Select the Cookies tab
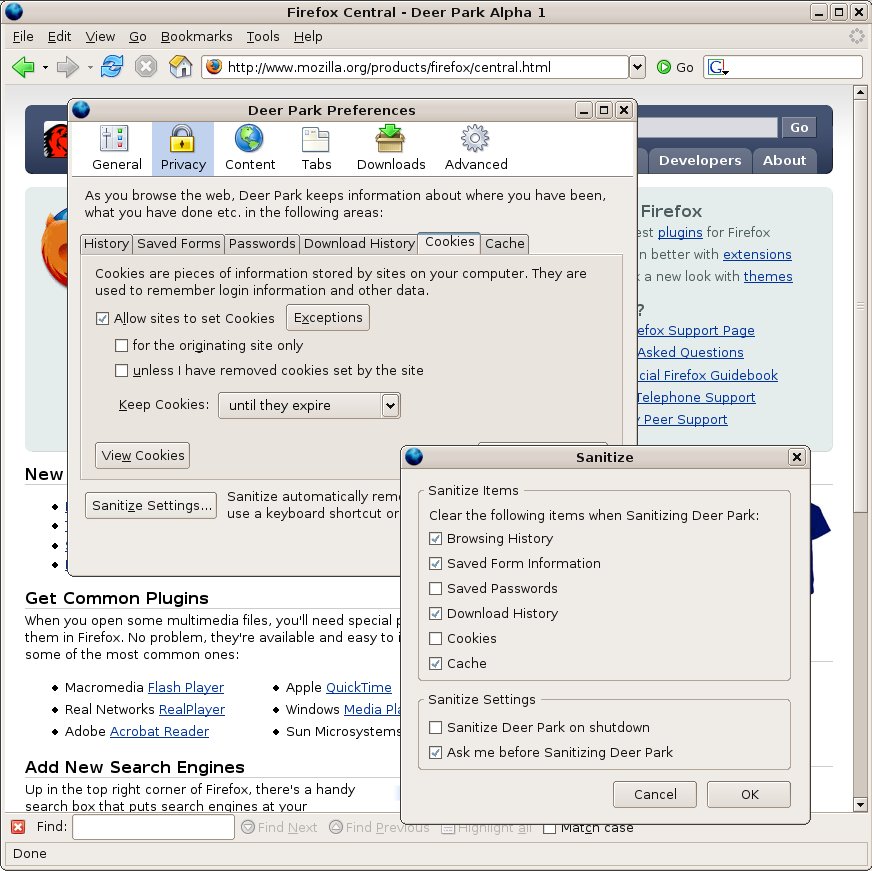This screenshot has width=872, height=871. click(x=449, y=243)
